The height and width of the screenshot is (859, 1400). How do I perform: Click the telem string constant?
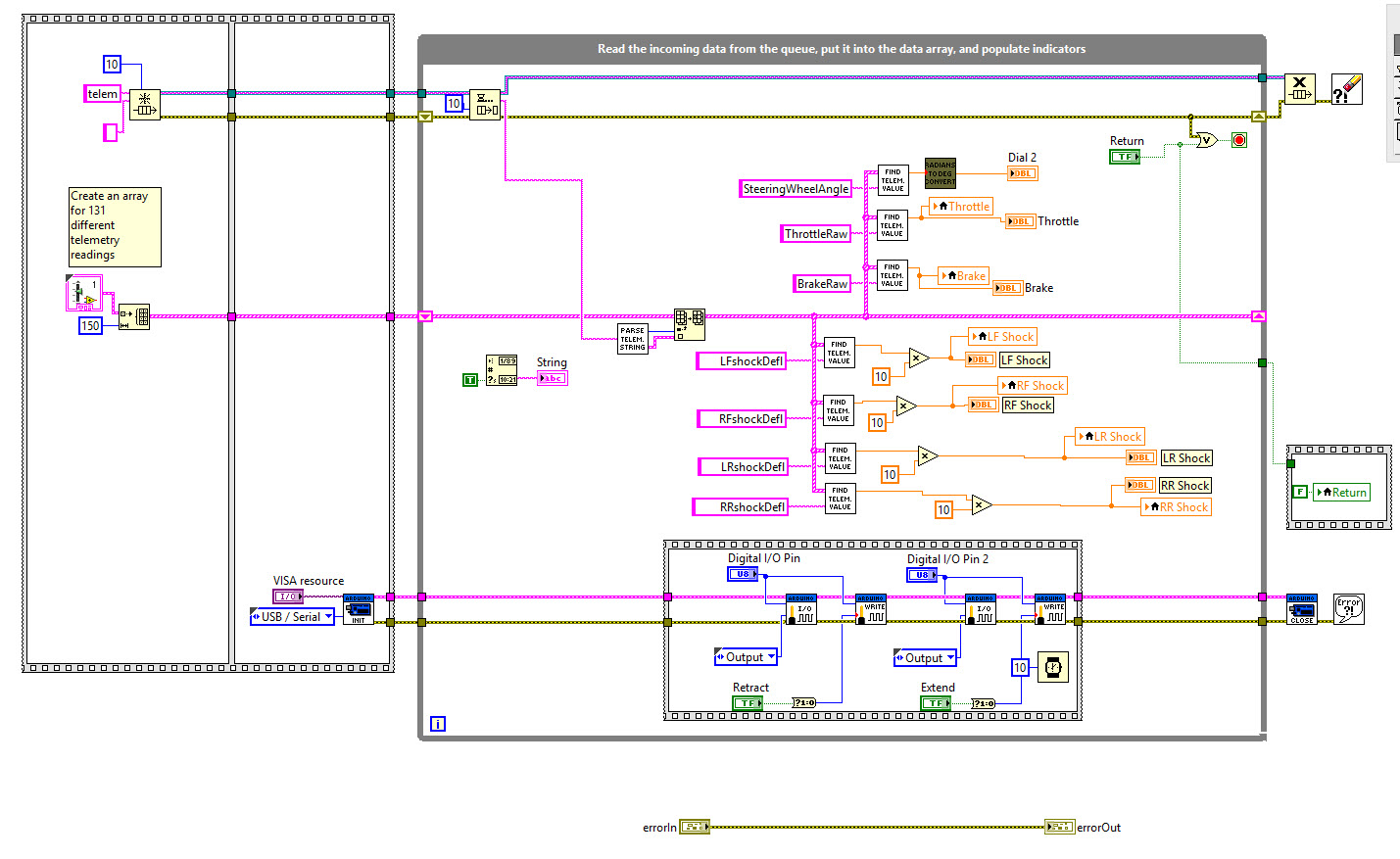[x=103, y=94]
